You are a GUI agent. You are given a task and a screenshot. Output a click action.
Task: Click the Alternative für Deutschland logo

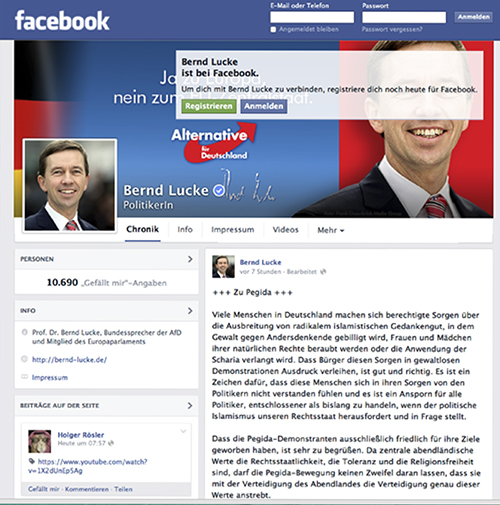tap(213, 143)
